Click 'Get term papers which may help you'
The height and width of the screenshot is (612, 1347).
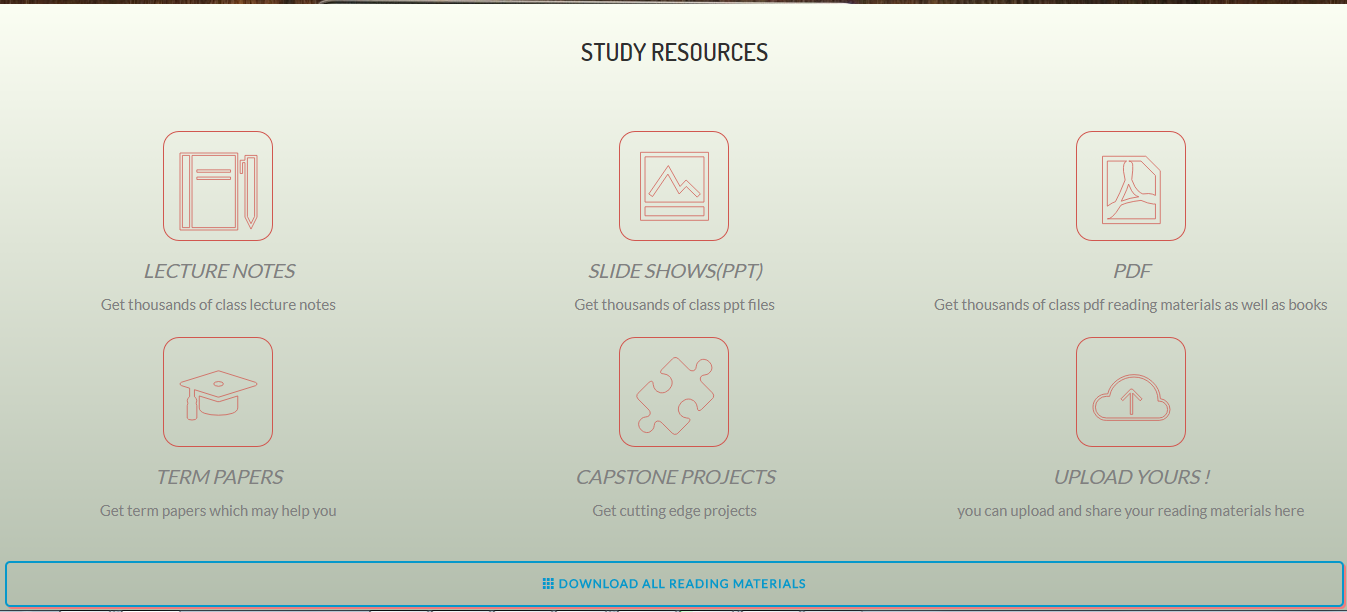(218, 511)
